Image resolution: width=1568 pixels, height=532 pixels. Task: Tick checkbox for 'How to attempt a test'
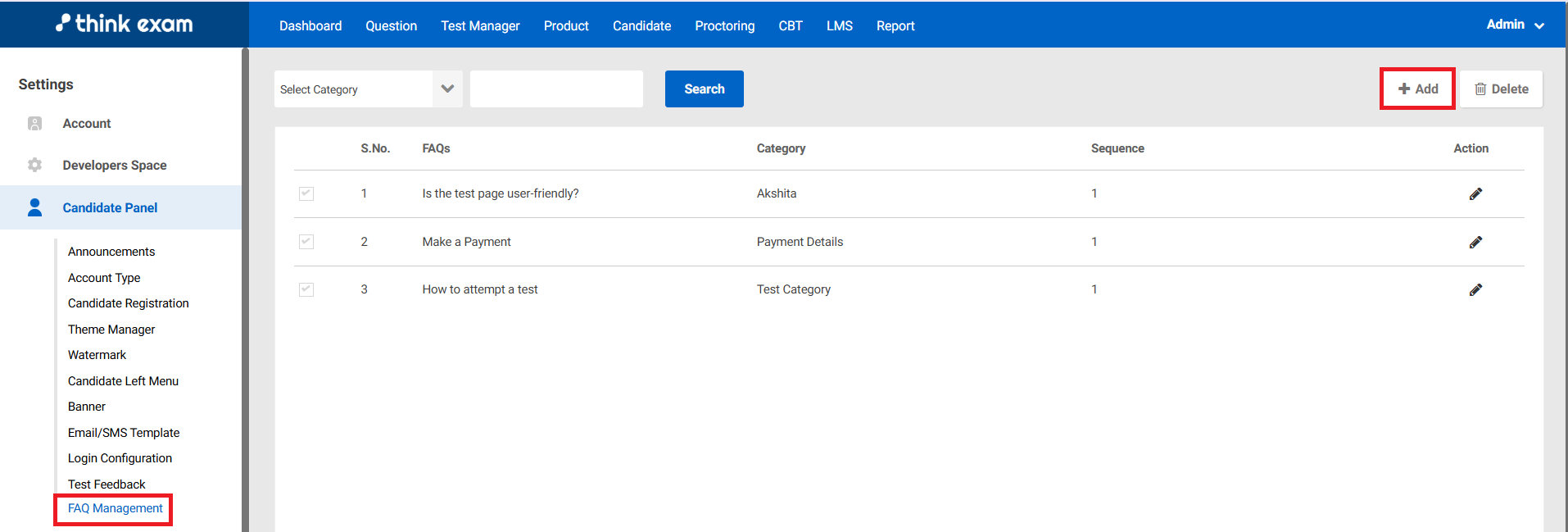(x=306, y=289)
